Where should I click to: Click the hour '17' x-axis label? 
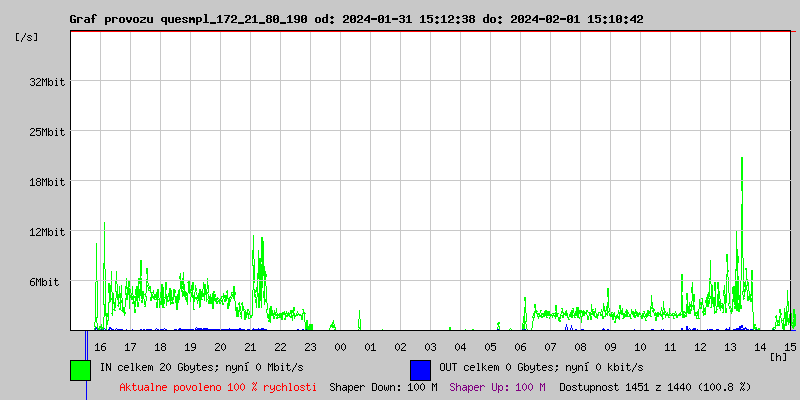131,347
